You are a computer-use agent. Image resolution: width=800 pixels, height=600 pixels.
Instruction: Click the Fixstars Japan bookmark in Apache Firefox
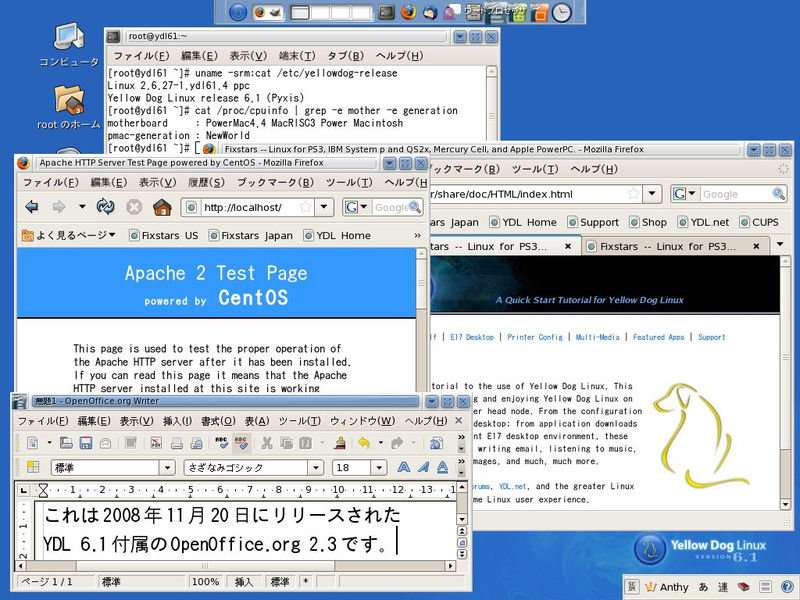tap(251, 235)
